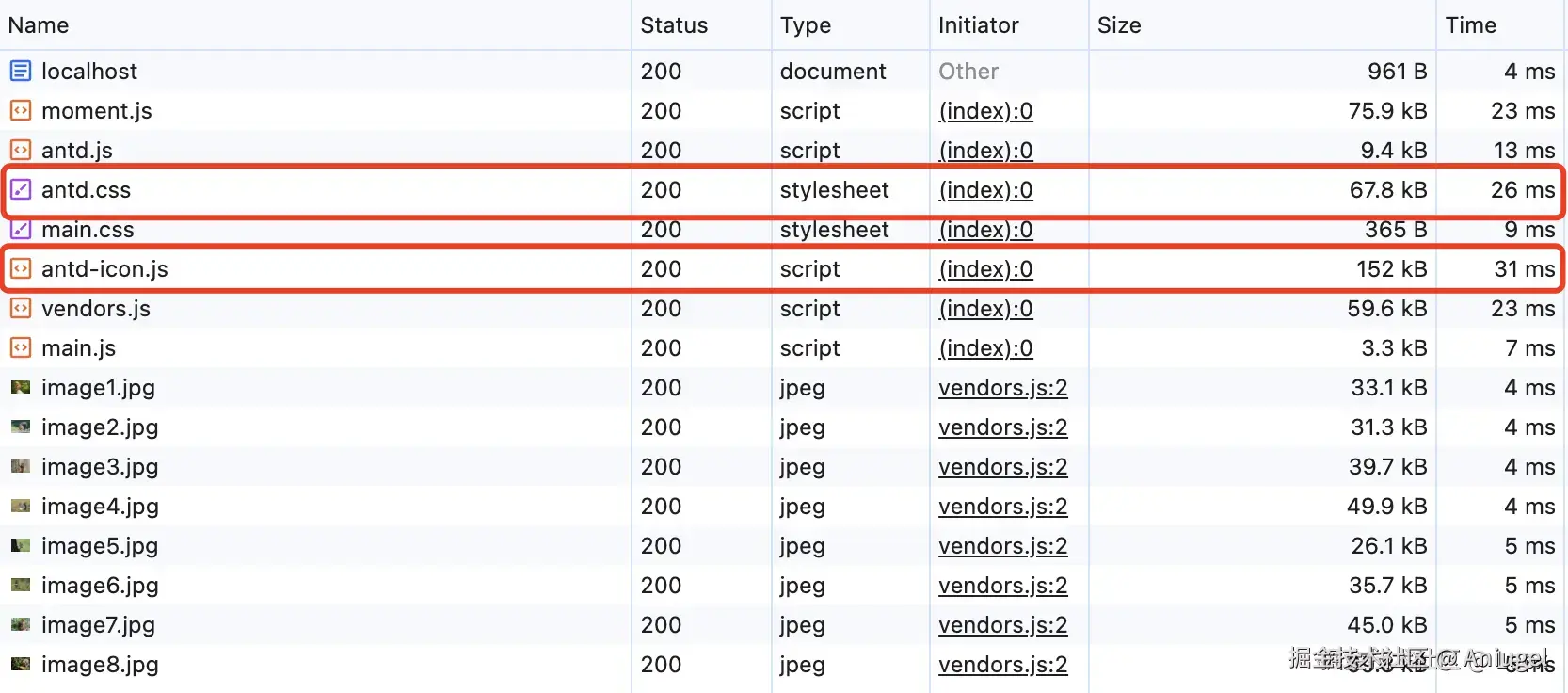Click the image1.jpg thumbnail icon
1568x693 pixels.
click(x=21, y=387)
